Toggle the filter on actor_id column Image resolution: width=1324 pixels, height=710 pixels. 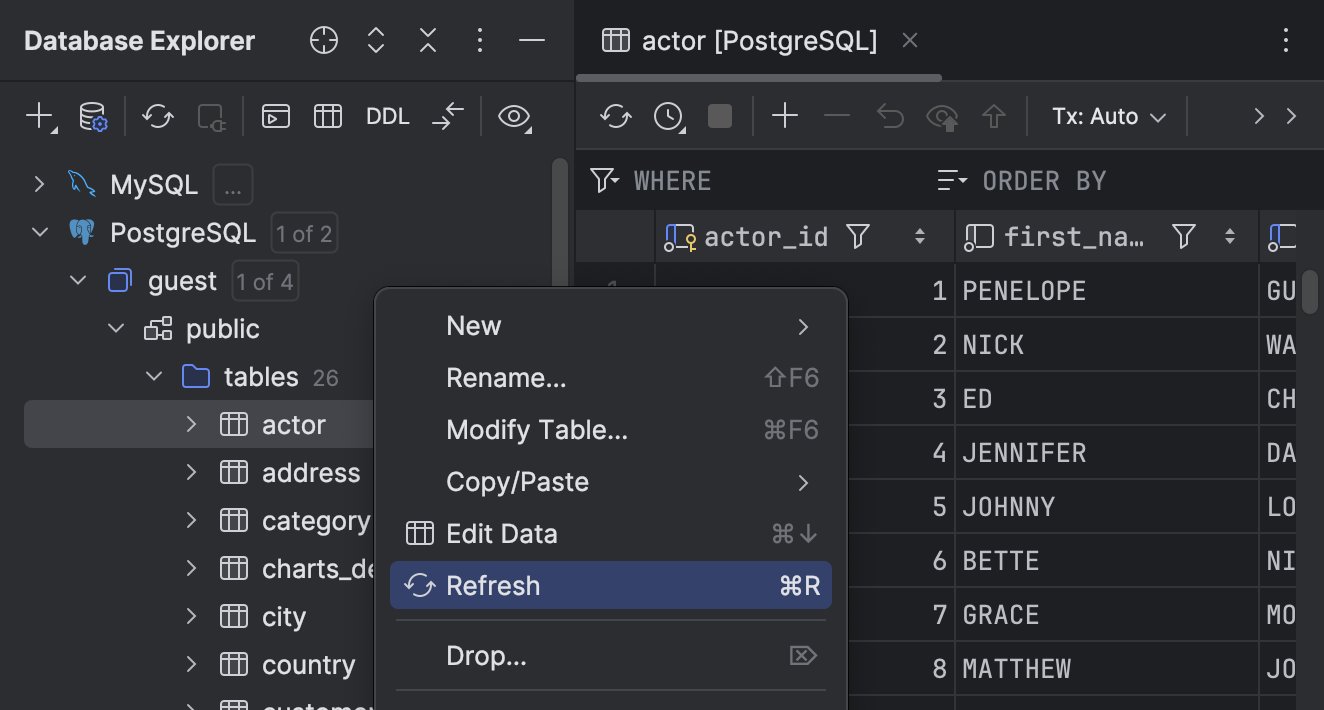(858, 236)
